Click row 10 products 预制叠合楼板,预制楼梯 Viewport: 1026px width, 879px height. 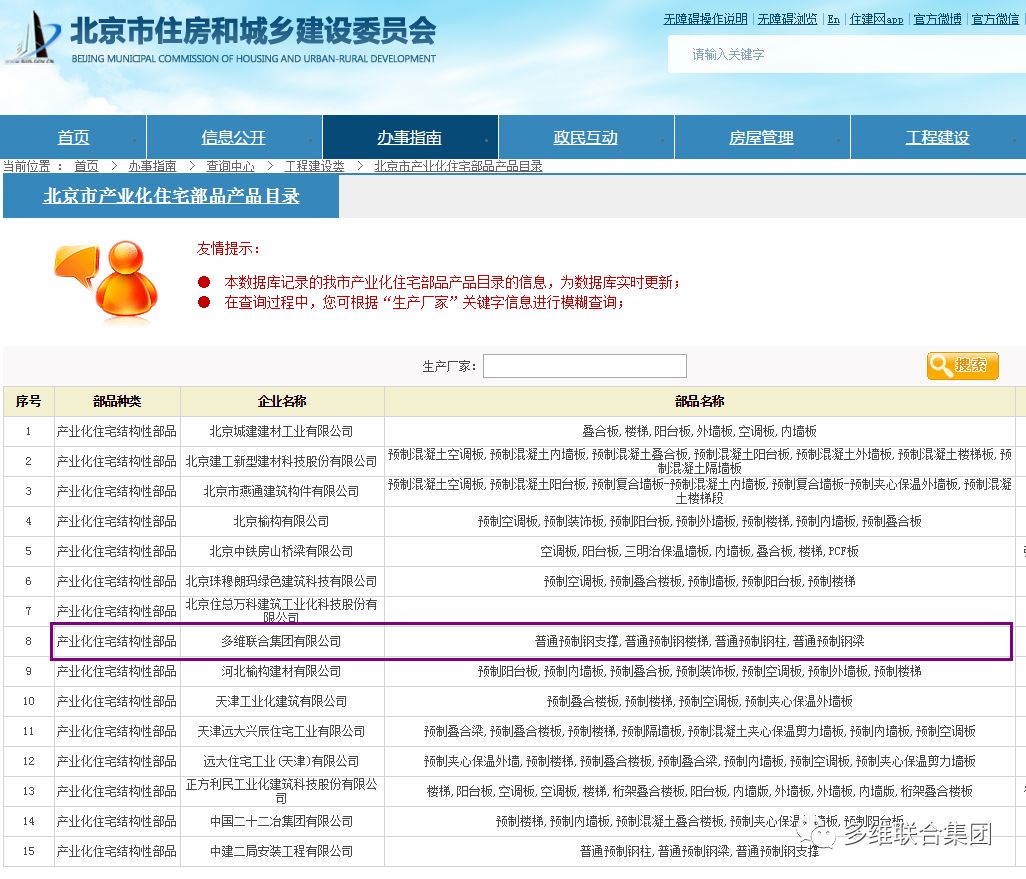(x=699, y=701)
